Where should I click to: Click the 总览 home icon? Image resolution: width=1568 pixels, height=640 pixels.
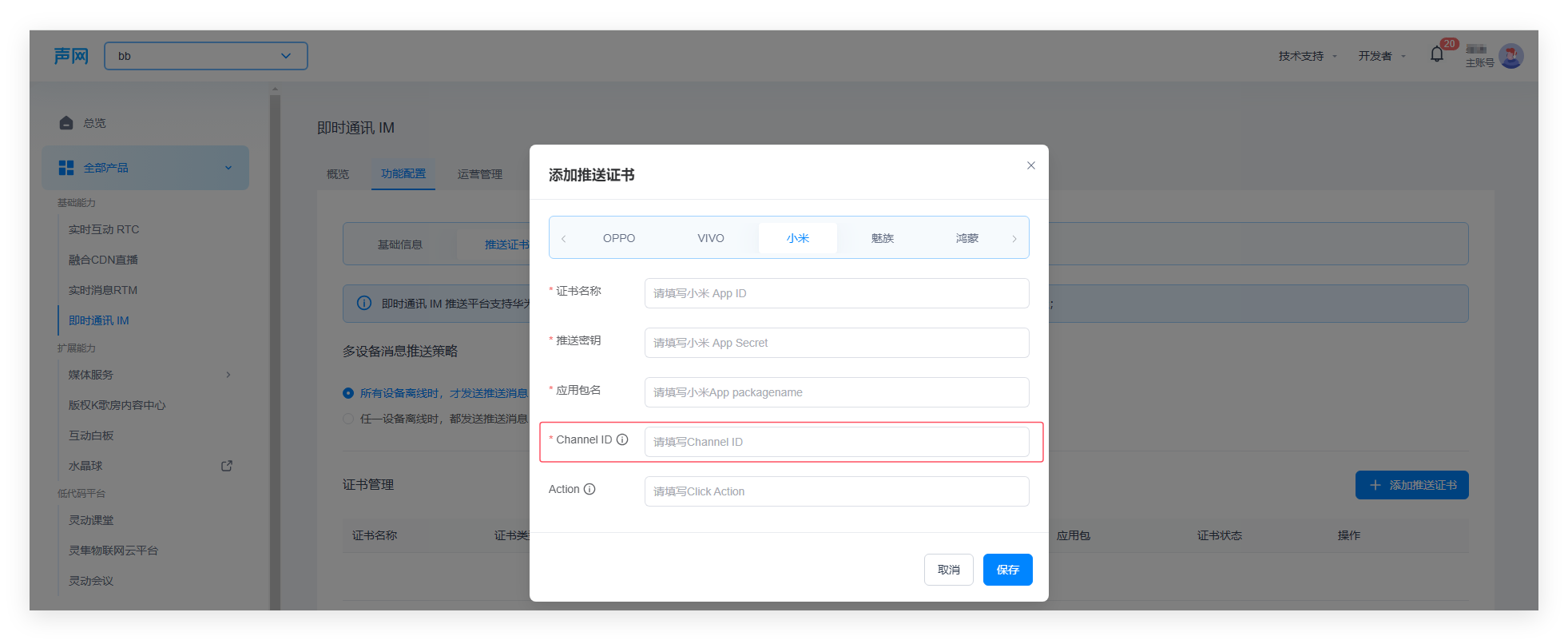(66, 123)
